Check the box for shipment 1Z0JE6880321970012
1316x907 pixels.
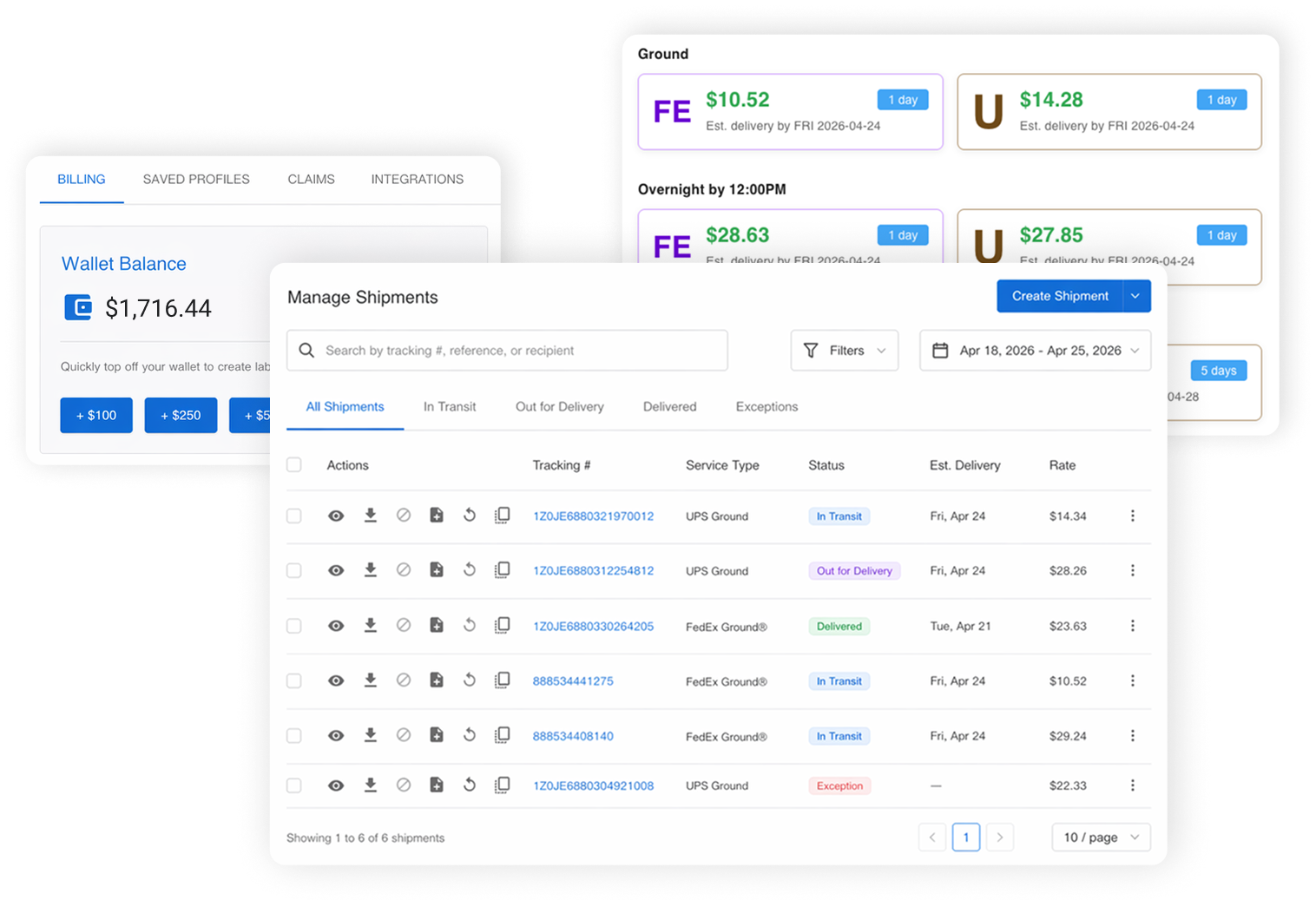[x=294, y=516]
